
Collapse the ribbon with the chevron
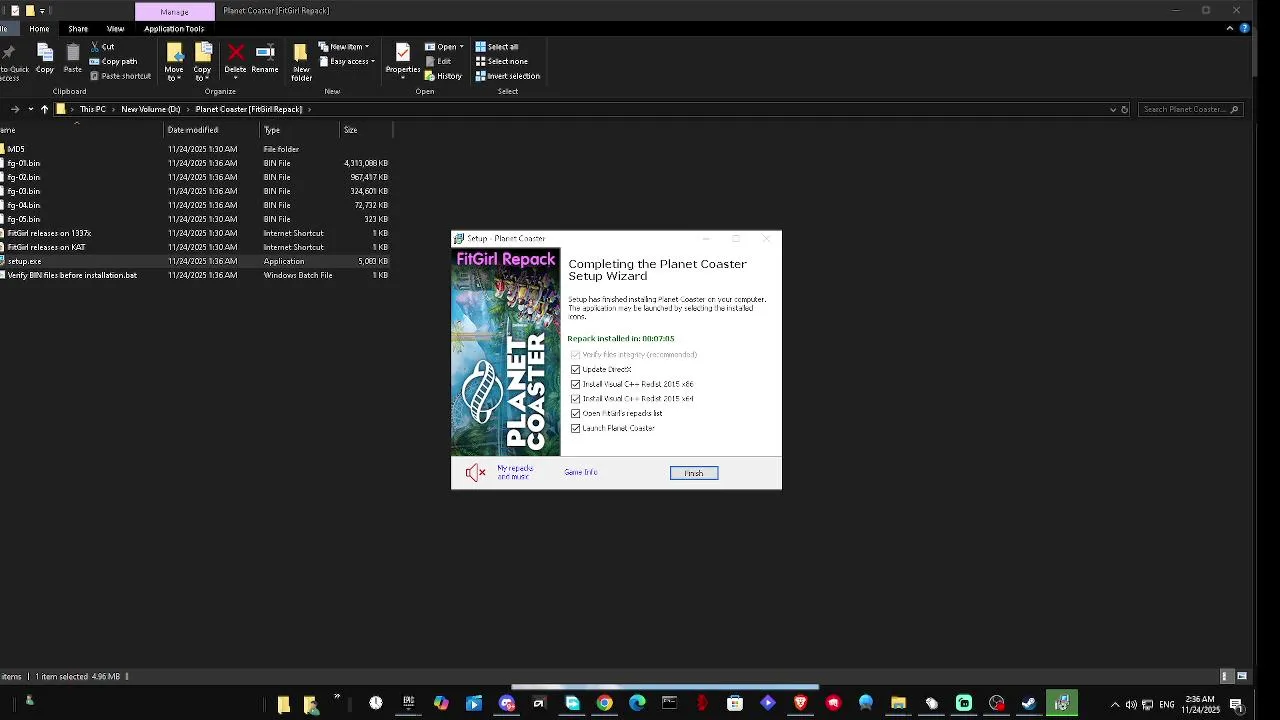pyautogui.click(x=1230, y=28)
